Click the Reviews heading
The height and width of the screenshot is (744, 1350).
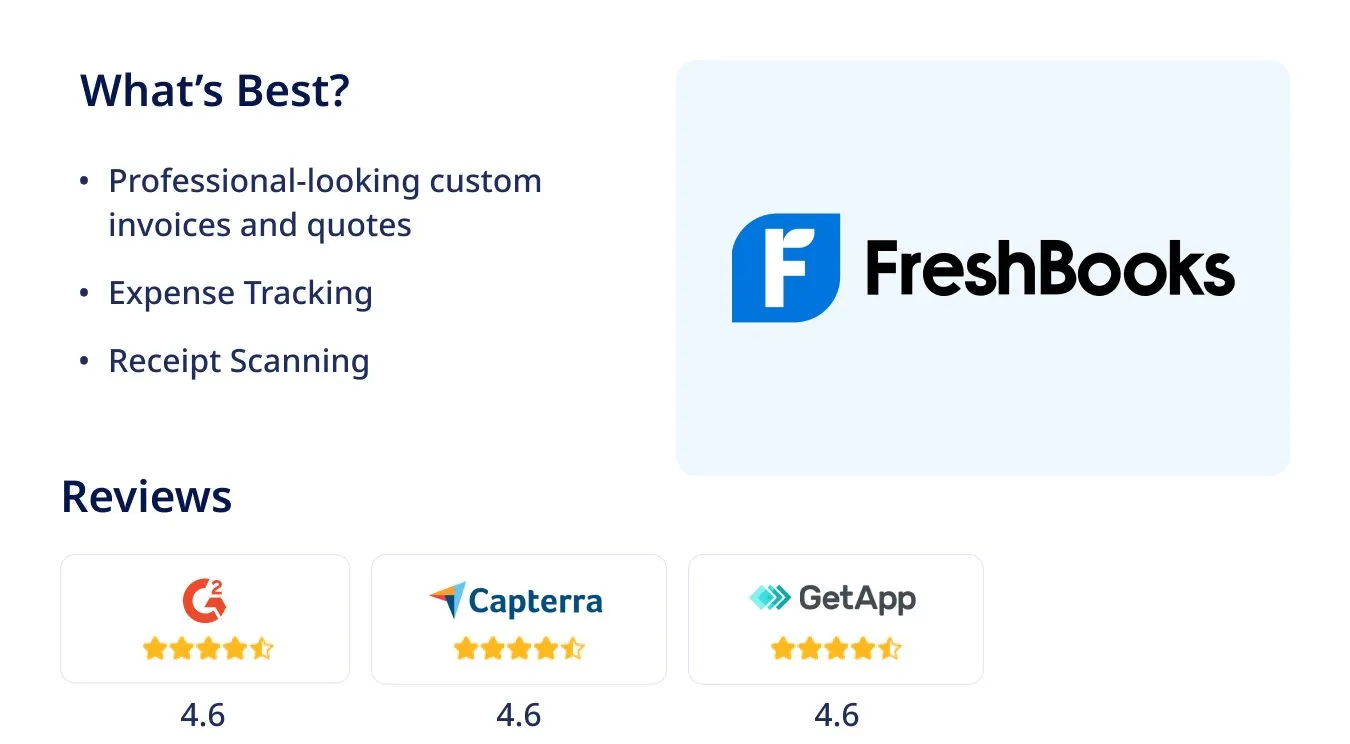(147, 497)
